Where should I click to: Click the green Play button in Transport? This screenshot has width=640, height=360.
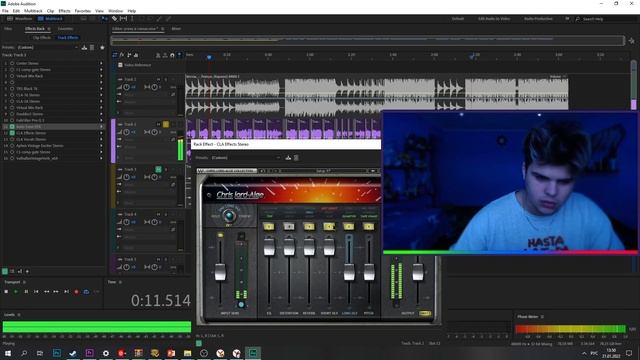(x=16, y=291)
